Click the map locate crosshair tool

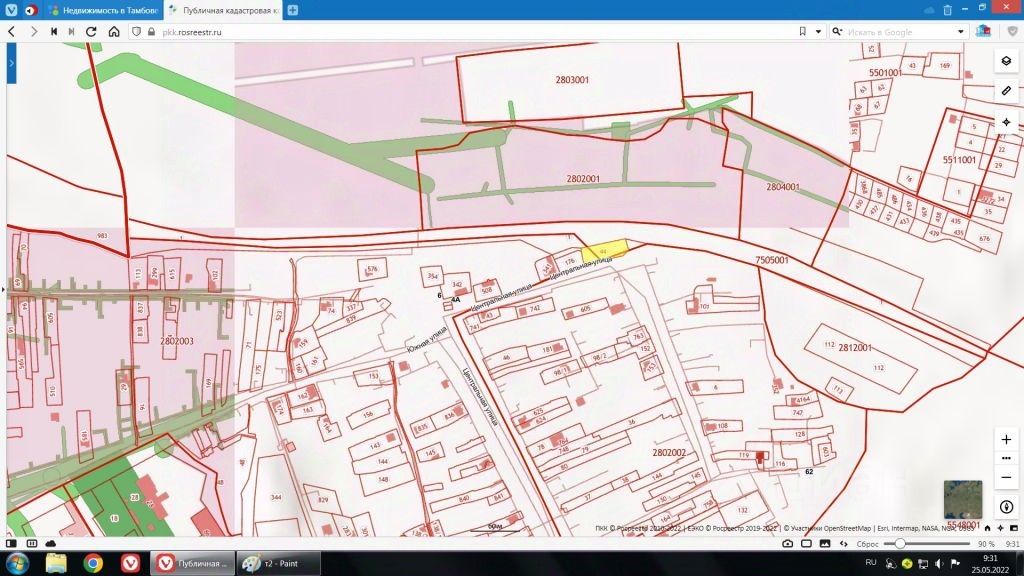1006,122
